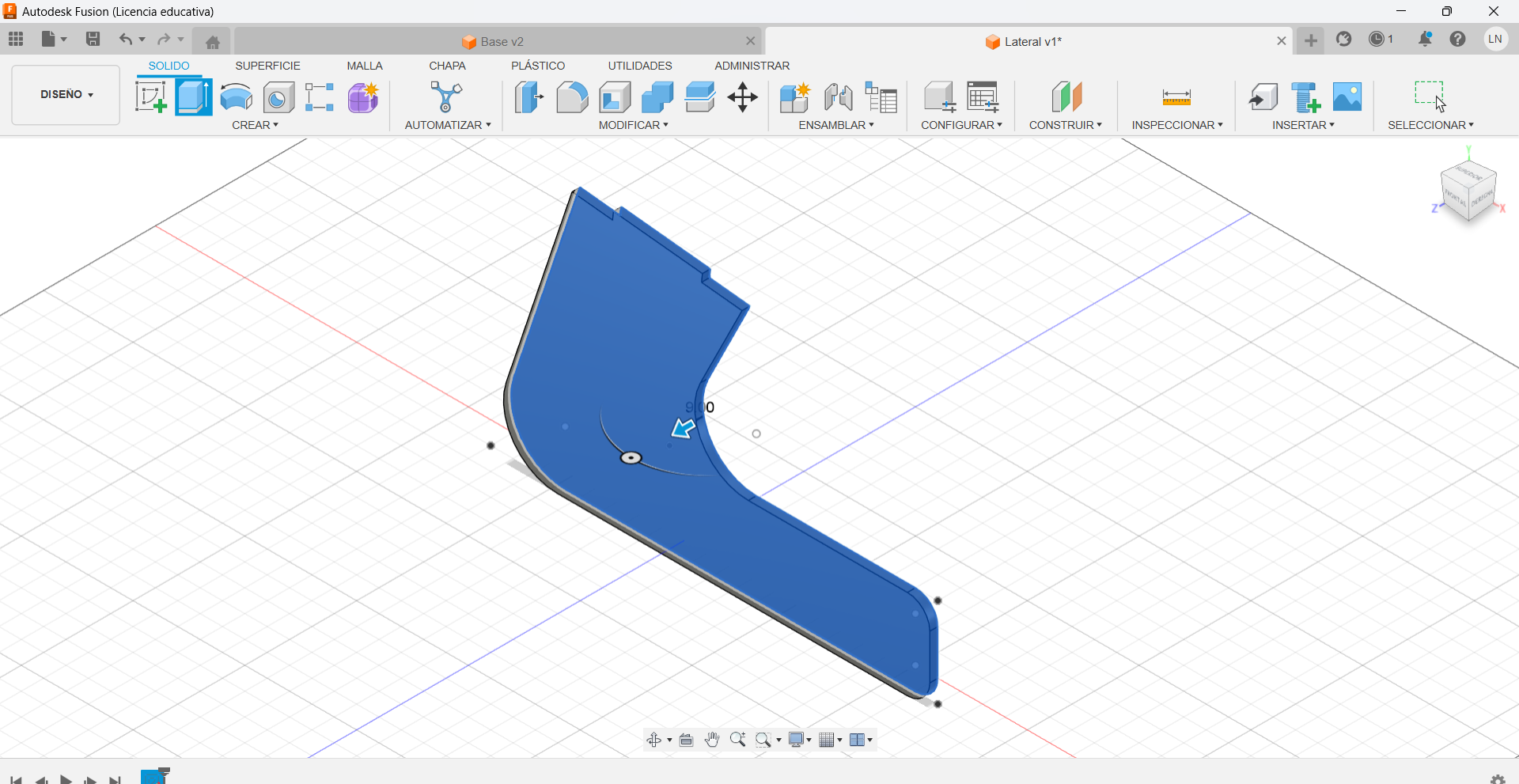
Task: Select the Measure ruler tool
Action: pyautogui.click(x=1176, y=98)
